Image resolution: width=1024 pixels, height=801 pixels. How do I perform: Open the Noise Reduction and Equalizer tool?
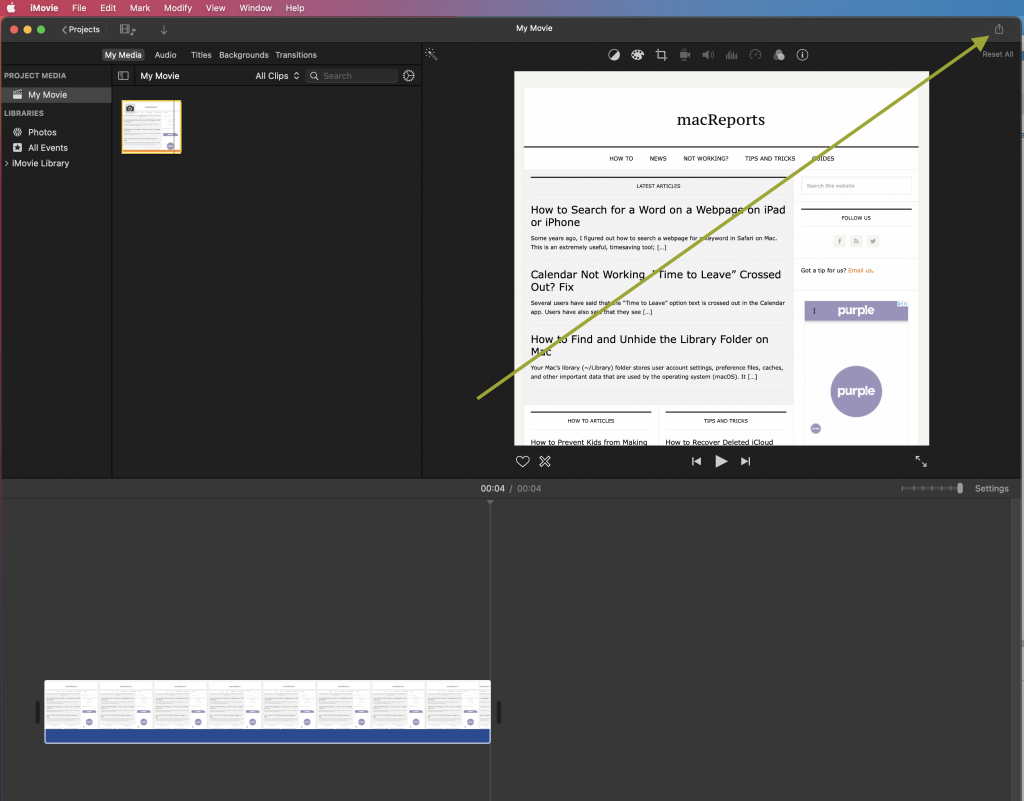[731, 55]
